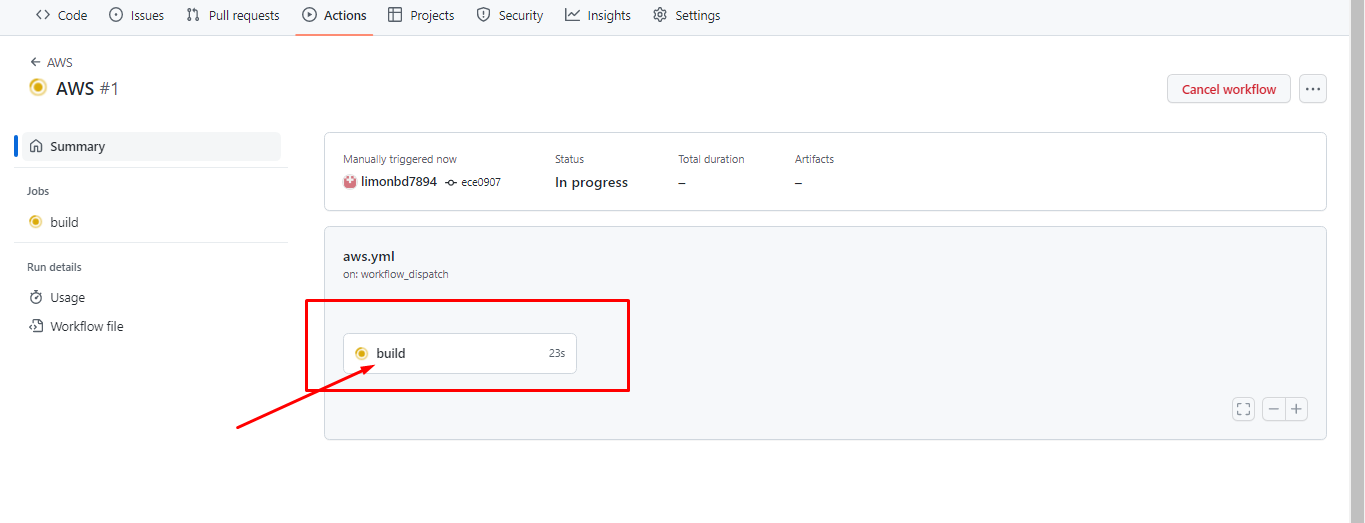The image size is (1365, 523).
Task: Open the Code tab
Action: pos(61,15)
